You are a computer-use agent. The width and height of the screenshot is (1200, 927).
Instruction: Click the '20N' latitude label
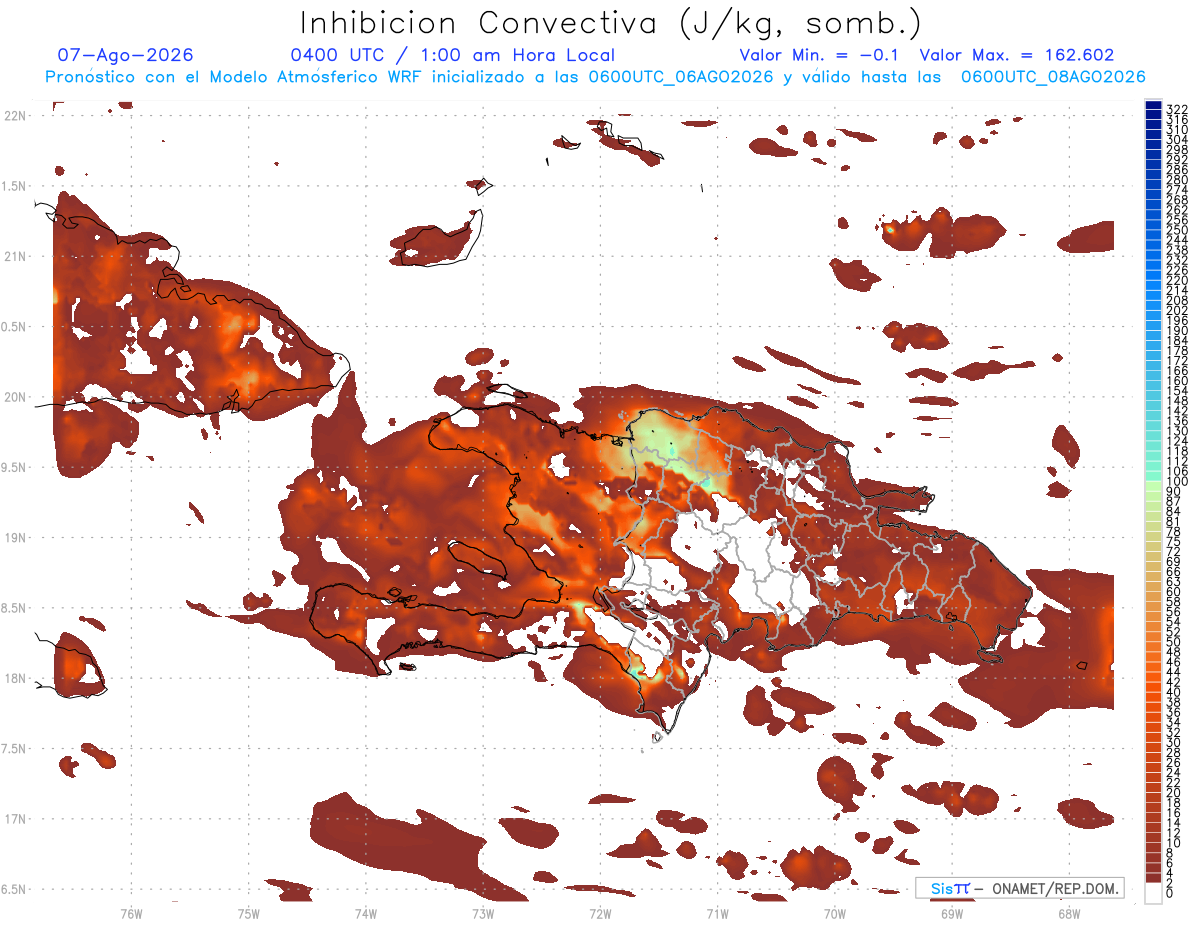pyautogui.click(x=14, y=397)
